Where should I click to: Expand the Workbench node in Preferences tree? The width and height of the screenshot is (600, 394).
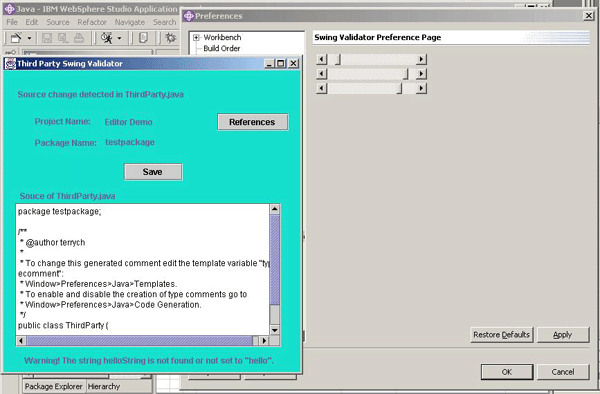pos(196,37)
